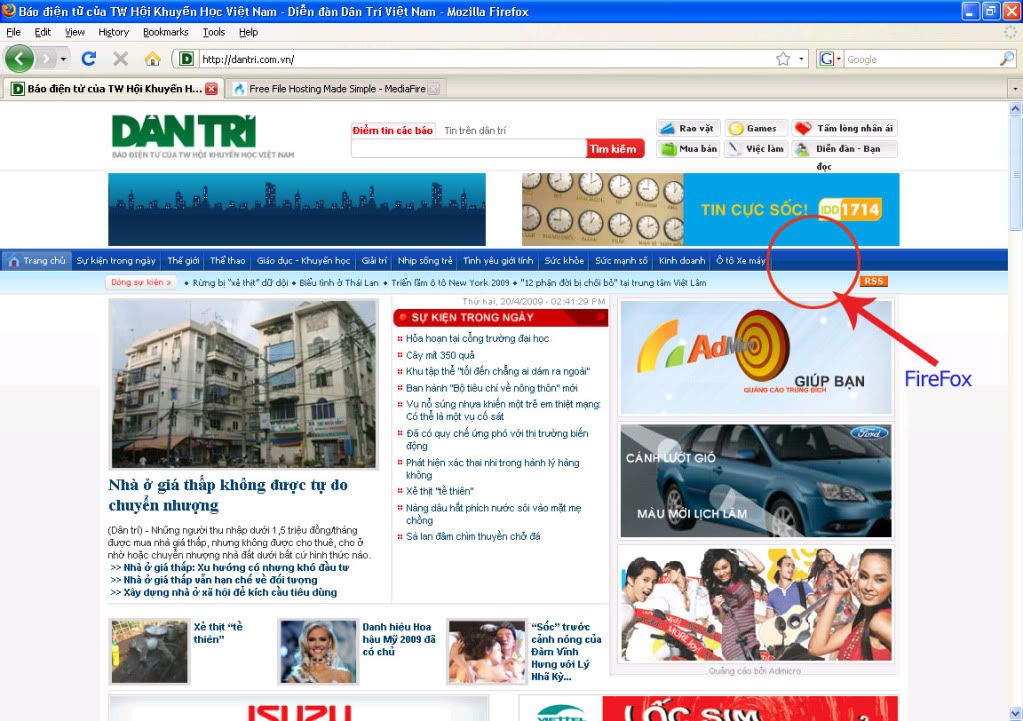Open the list all tabs dropdown

pos(1015,88)
